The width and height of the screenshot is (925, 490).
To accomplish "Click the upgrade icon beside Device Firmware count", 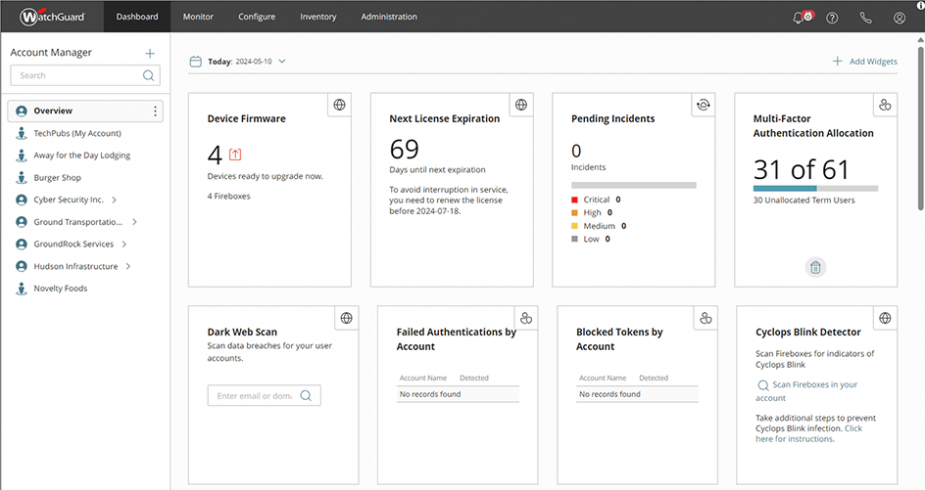I will pos(235,154).
